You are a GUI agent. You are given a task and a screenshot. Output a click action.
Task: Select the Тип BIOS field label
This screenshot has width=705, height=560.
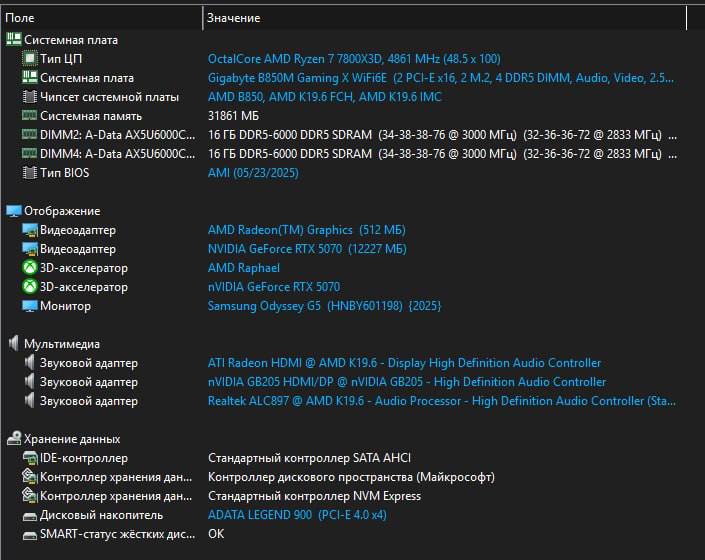(64, 173)
